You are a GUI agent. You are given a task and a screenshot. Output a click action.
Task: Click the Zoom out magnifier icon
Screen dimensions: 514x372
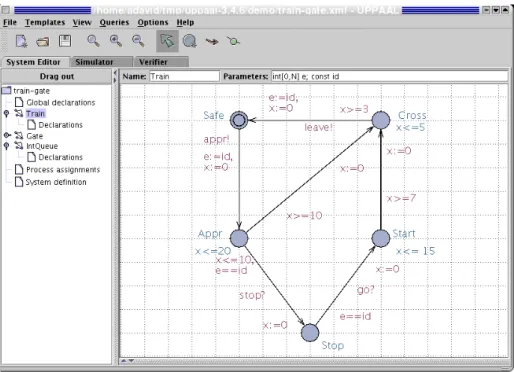[138, 41]
